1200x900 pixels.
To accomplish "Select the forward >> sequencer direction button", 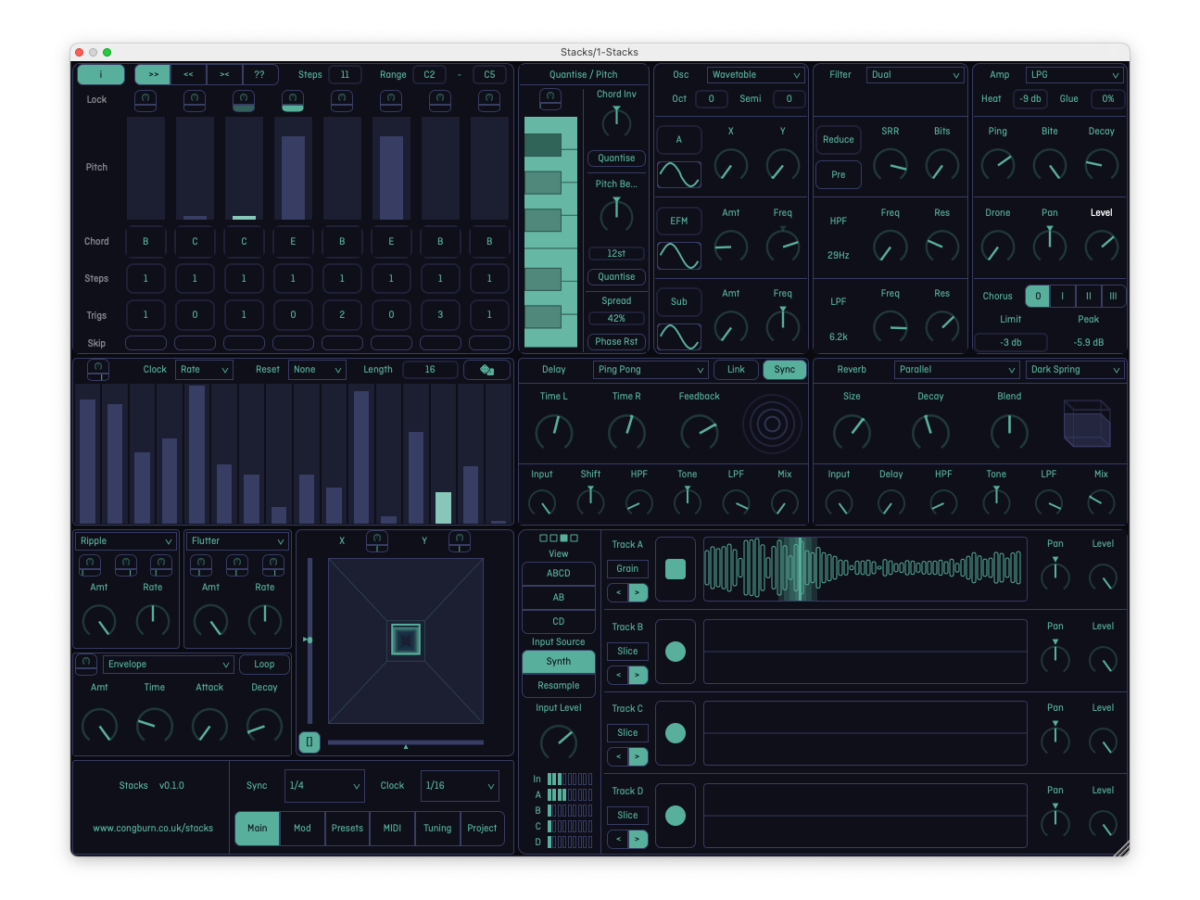I will tap(152, 75).
